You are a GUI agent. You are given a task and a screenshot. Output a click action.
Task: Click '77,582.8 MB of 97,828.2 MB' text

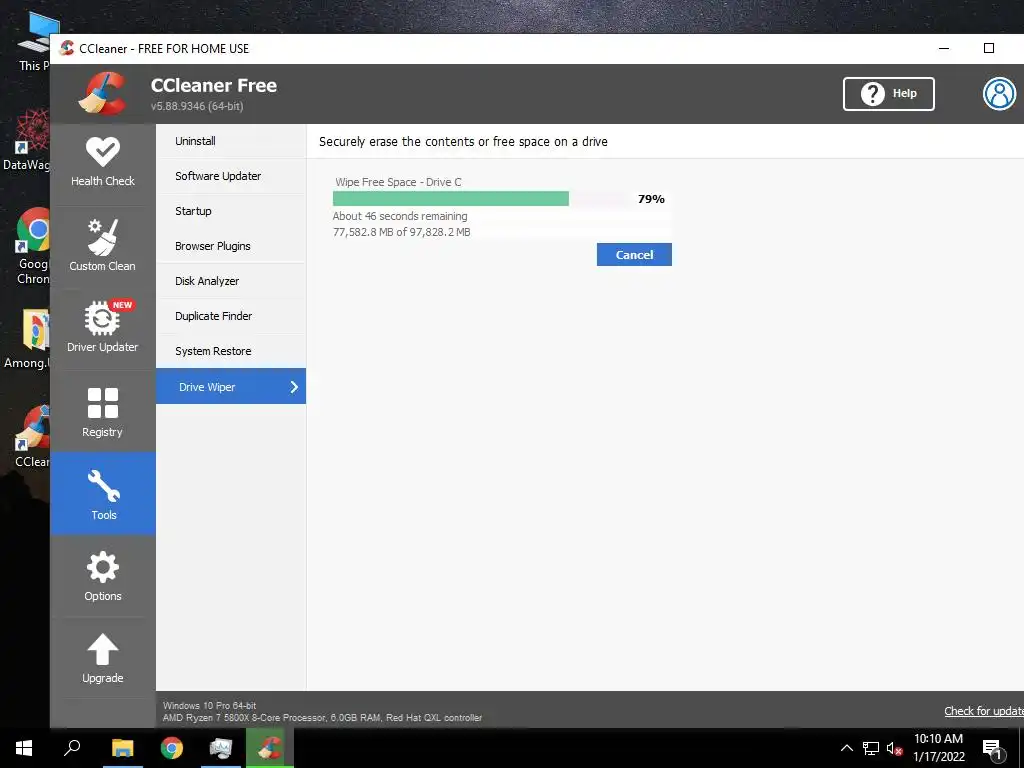[401, 232]
